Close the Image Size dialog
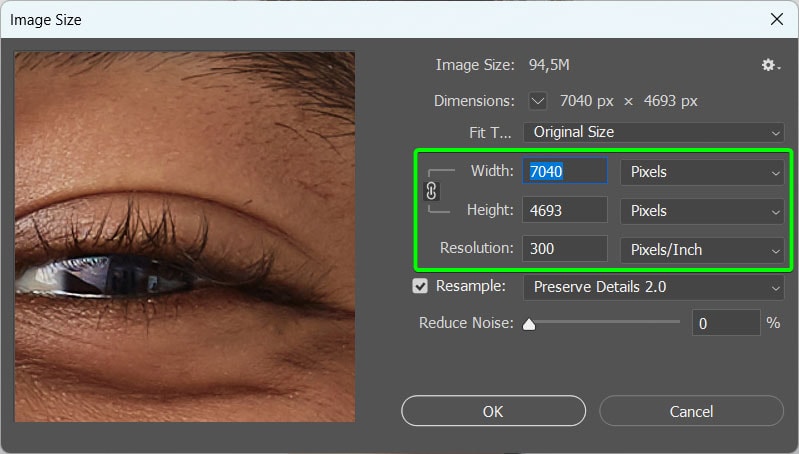This screenshot has height=454, width=799. pyautogui.click(x=777, y=19)
